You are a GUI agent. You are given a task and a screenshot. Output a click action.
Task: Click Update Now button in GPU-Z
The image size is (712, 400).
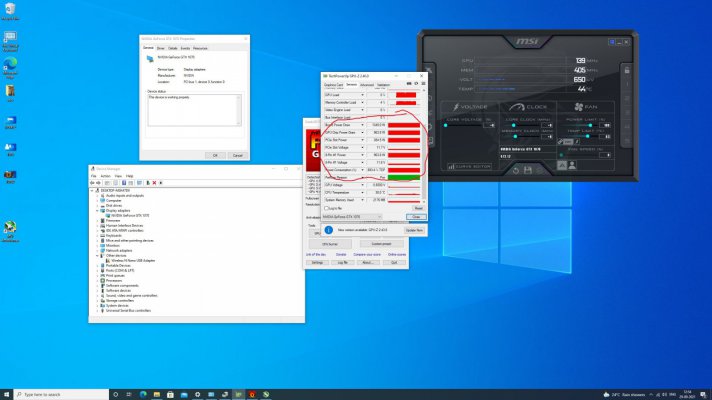[414, 230]
